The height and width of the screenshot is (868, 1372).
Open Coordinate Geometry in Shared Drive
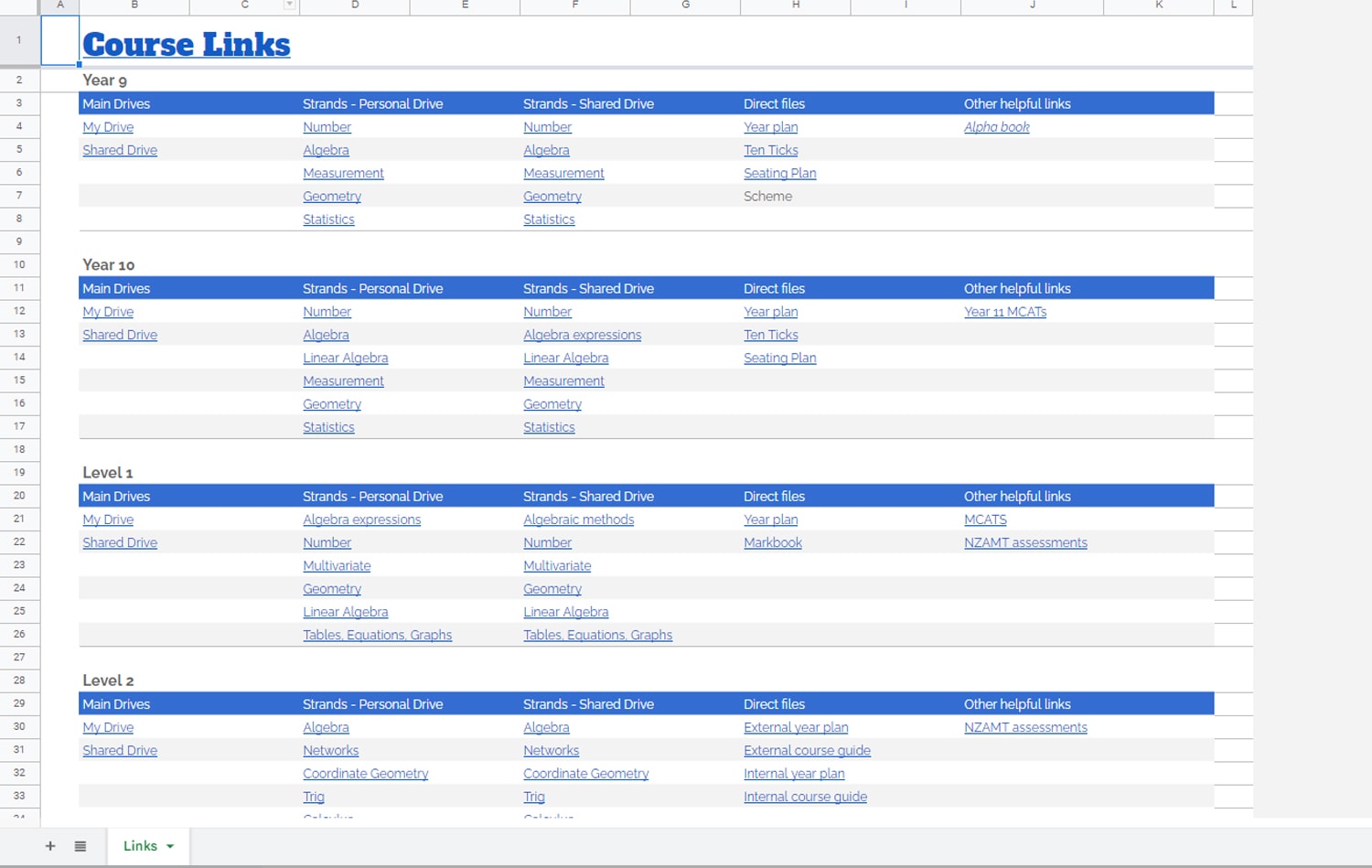585,773
